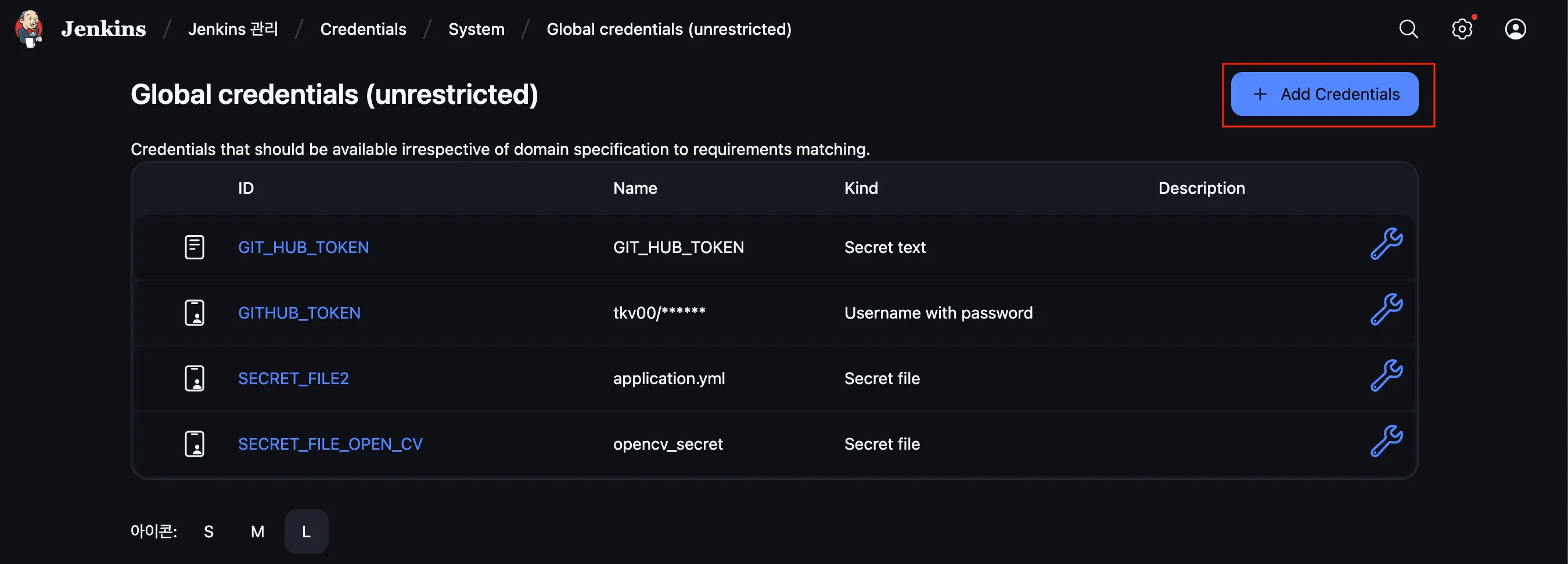The image size is (1568, 564).
Task: Click the ID card icon beside GITHUB_TOKEN
Action: tap(194, 313)
